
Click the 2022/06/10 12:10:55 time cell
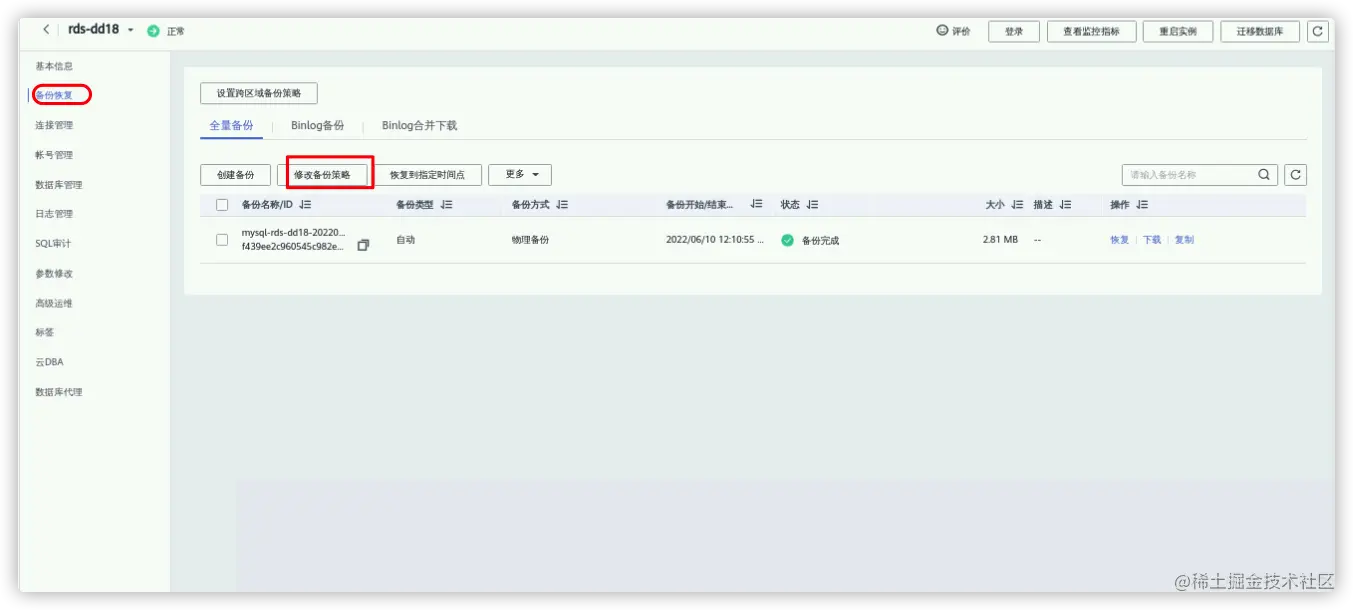(x=715, y=240)
